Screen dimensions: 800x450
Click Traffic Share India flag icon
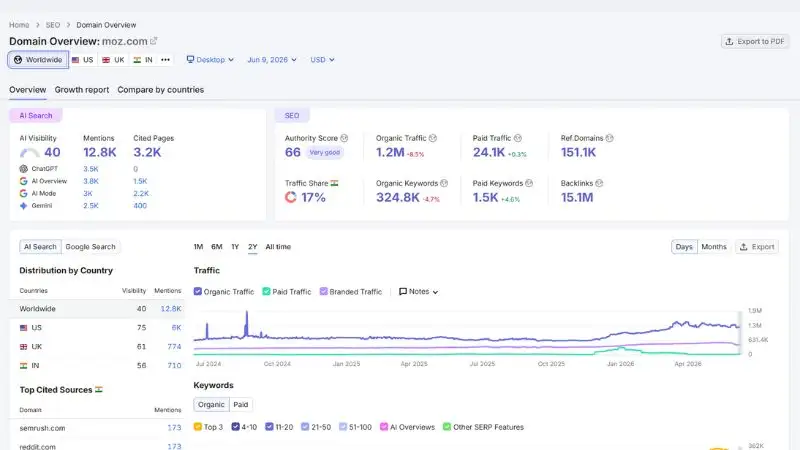pyautogui.click(x=334, y=183)
